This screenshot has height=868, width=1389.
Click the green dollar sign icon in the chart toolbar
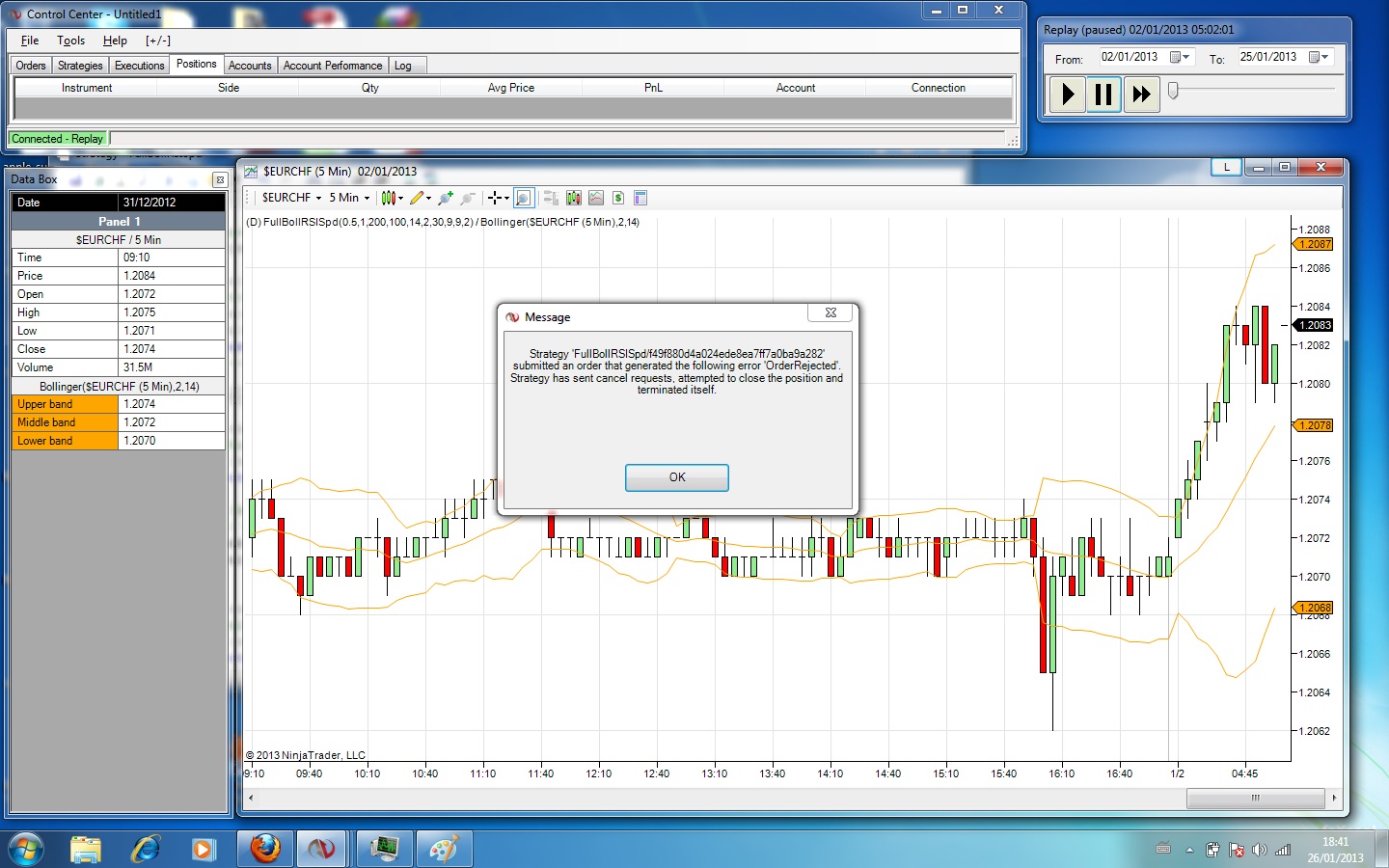[x=618, y=198]
